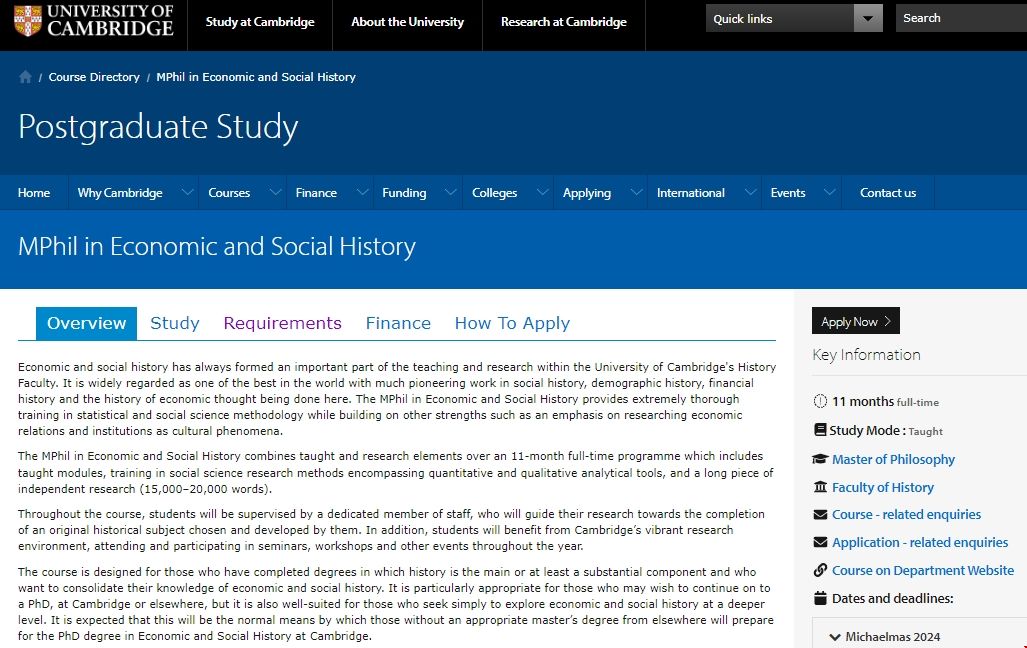Open the International navigation dropdown arrow
Screen dimensions: 1027x648
coord(749,193)
